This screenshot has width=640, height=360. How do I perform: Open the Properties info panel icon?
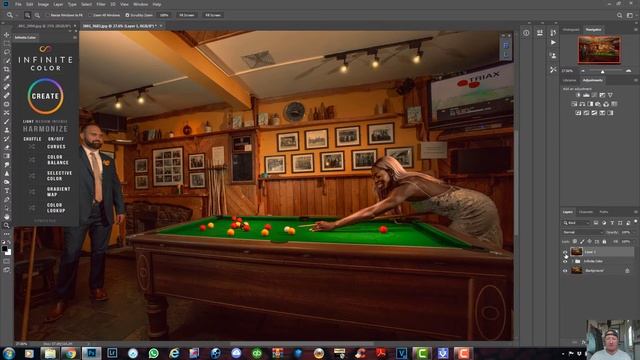click(526, 33)
